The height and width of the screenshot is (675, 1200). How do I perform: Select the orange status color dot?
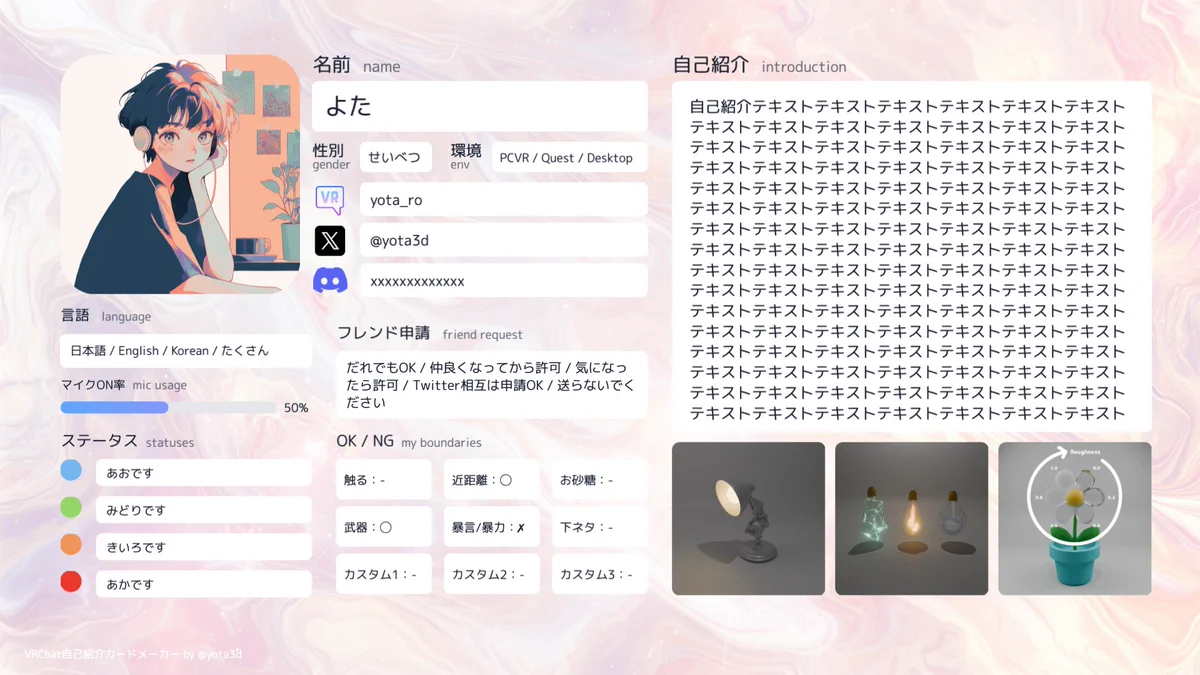pos(71,544)
